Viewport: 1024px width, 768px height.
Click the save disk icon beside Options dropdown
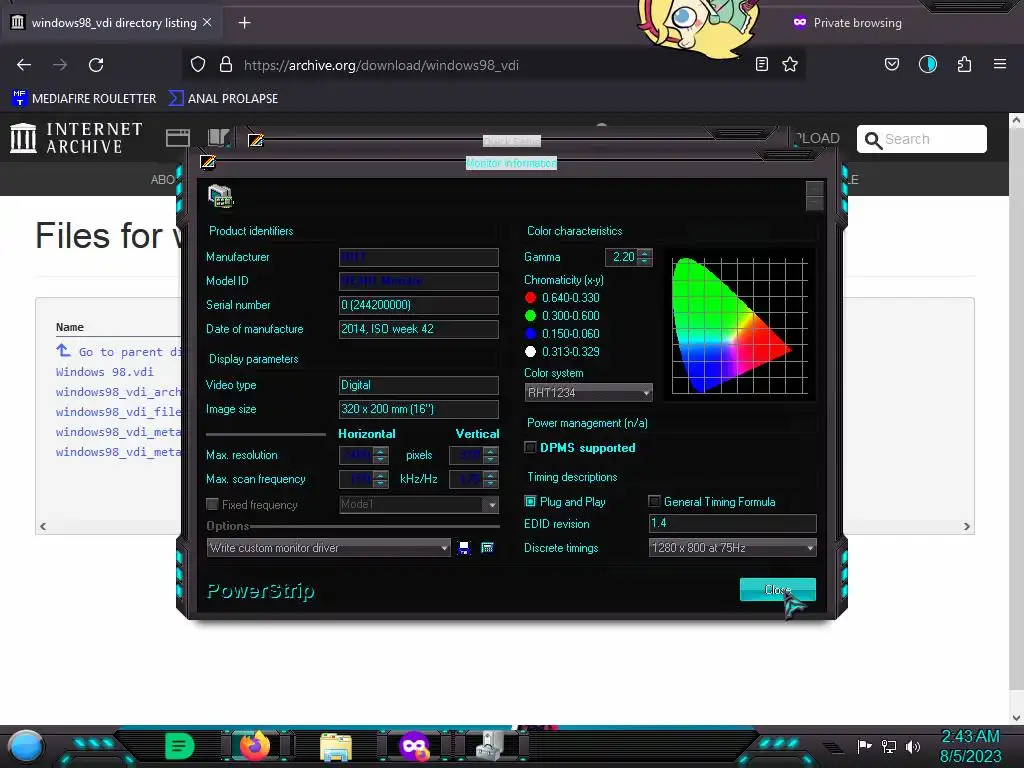click(464, 548)
